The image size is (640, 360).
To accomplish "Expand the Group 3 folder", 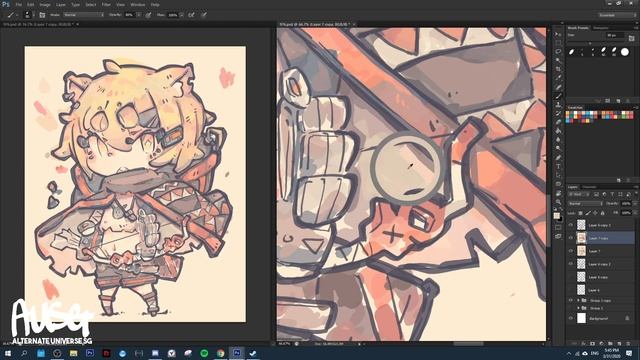I will 578,308.
